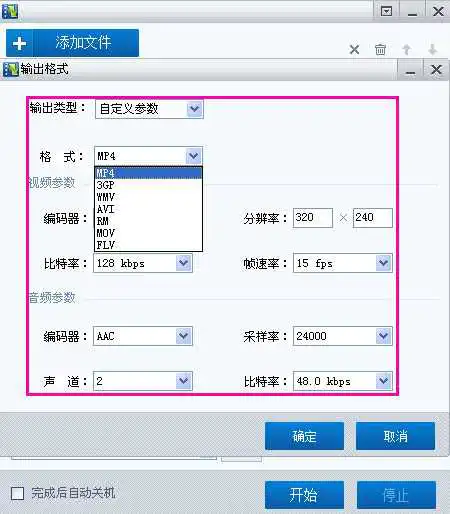Click the move up arrow icon
The image size is (450, 514).
click(x=406, y=50)
